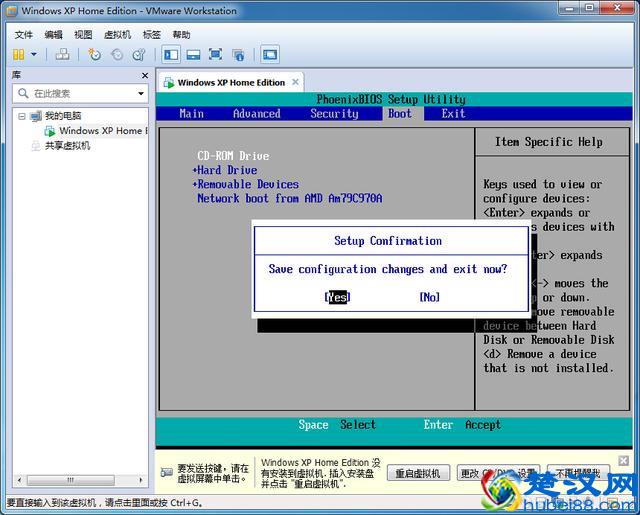The height and width of the screenshot is (515, 640).
Task: Open the 文件 menu
Action: [23, 35]
